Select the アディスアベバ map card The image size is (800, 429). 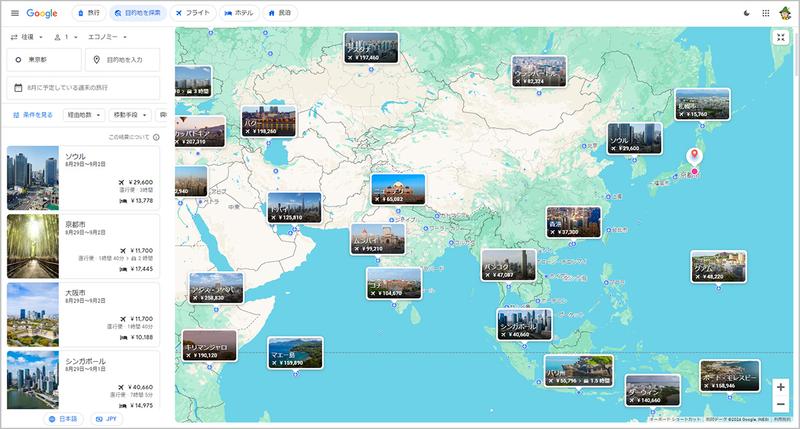[x=216, y=288]
